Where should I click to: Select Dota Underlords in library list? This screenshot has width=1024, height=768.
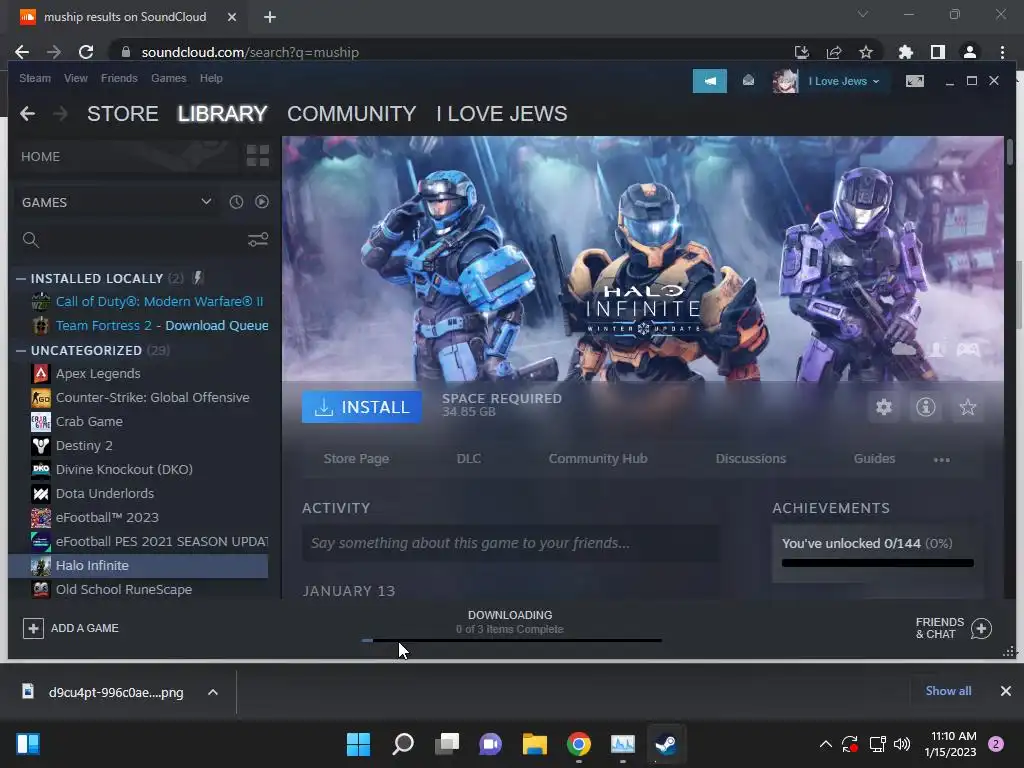104,493
